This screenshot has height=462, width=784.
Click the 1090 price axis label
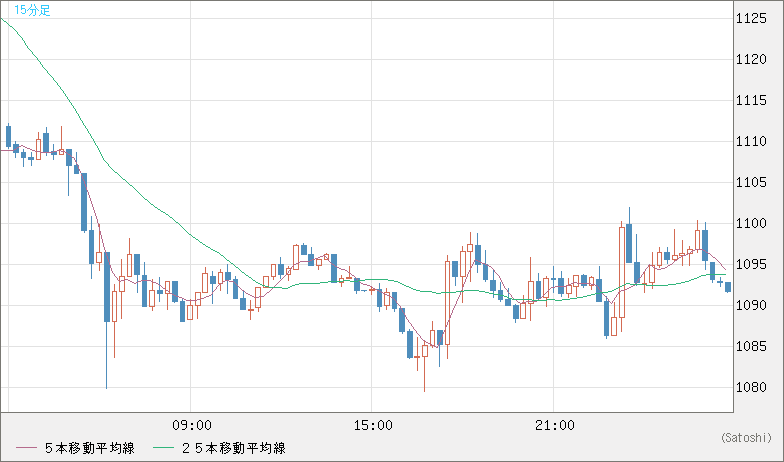[751, 305]
